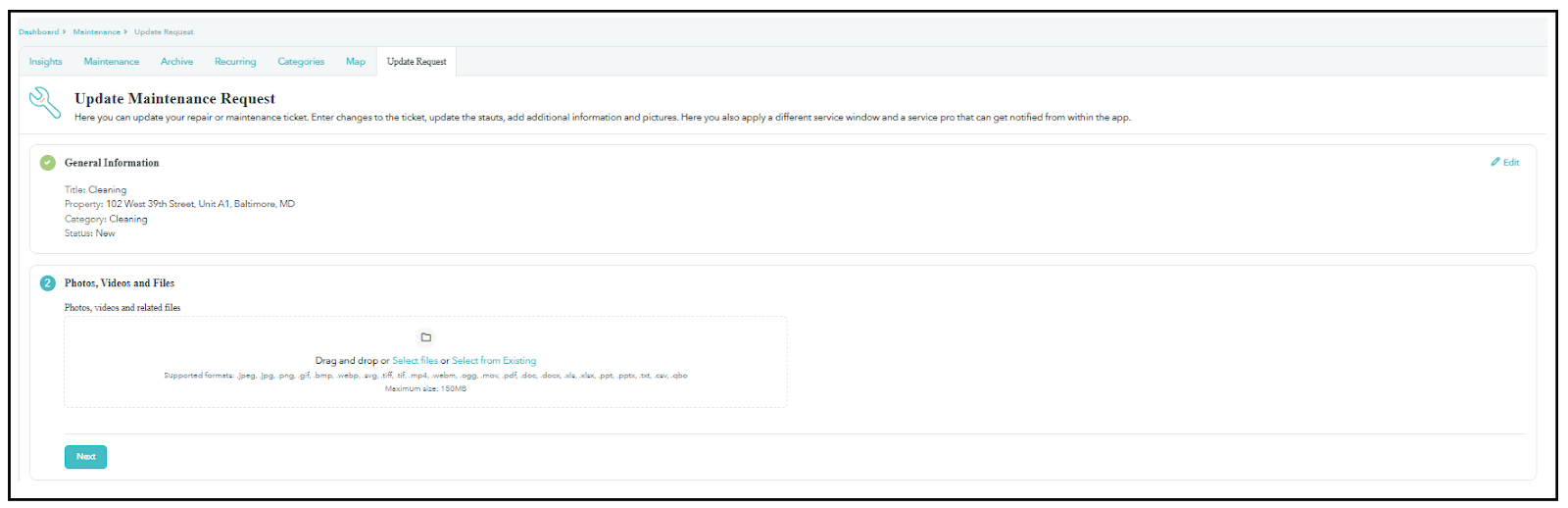1568x508 pixels.
Task: Select the Update Request tab
Action: 416,62
